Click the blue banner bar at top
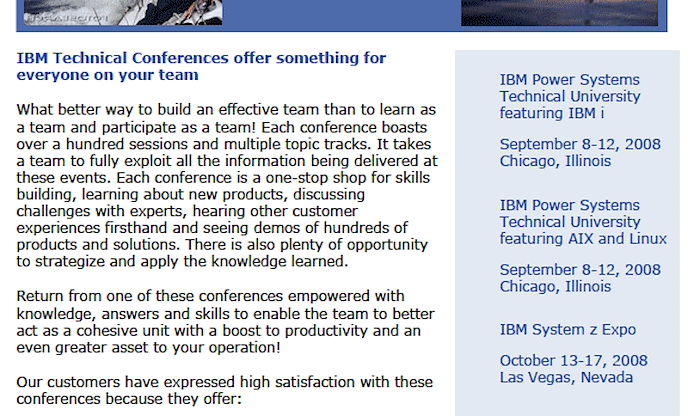The width and height of the screenshot is (700, 416). (x=342, y=16)
